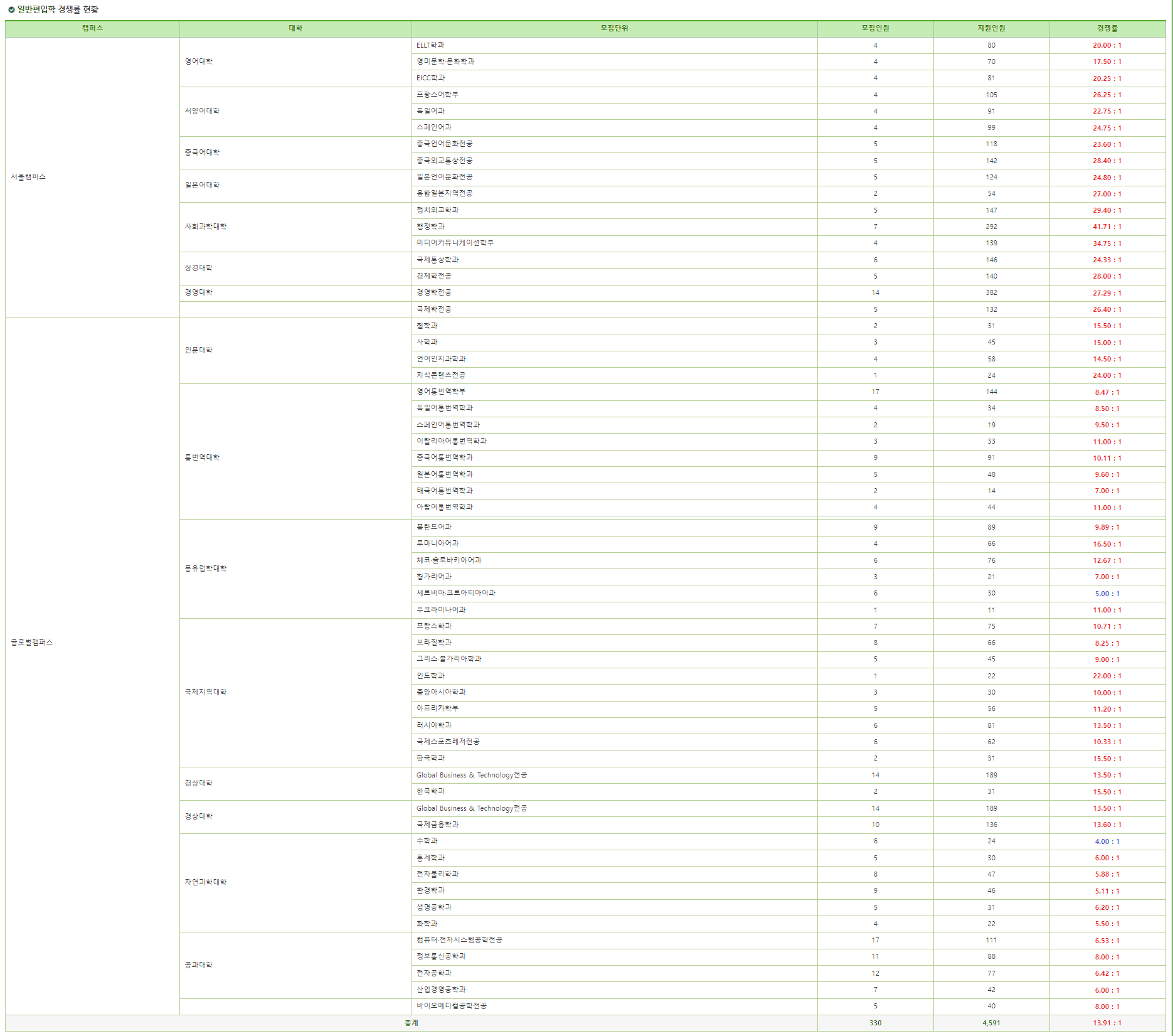Select the 4,591 total applicants value
The image size is (1173, 1036).
[x=991, y=1023]
